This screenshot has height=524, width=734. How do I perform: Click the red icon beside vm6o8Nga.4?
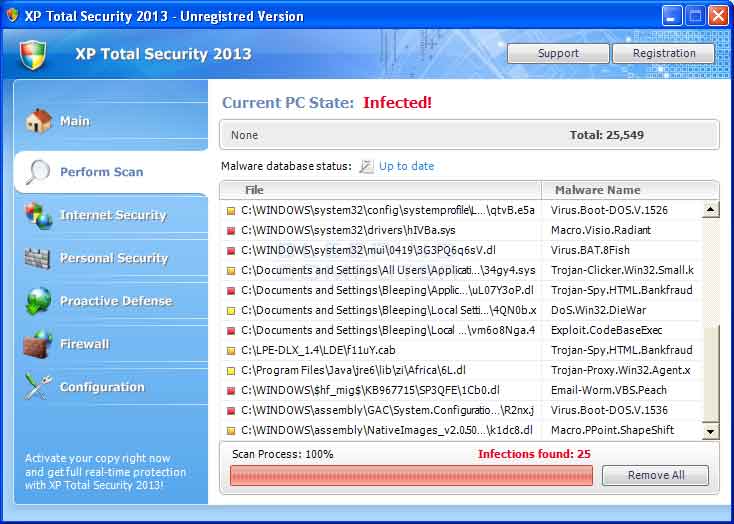click(230, 331)
